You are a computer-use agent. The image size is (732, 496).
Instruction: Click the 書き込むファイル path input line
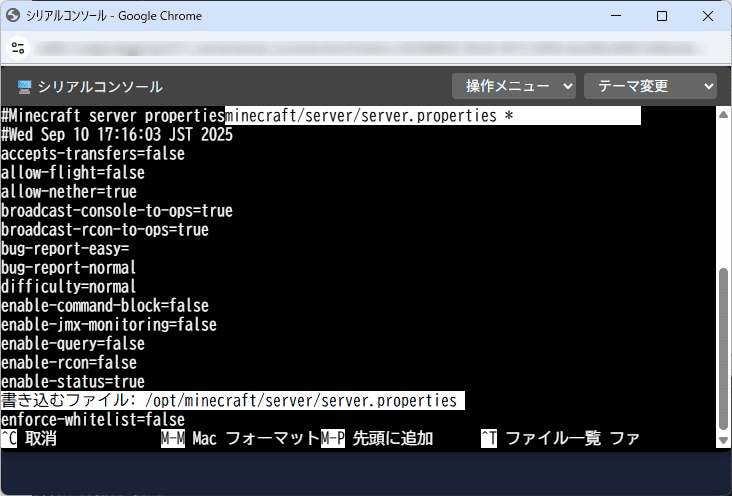tap(300, 401)
